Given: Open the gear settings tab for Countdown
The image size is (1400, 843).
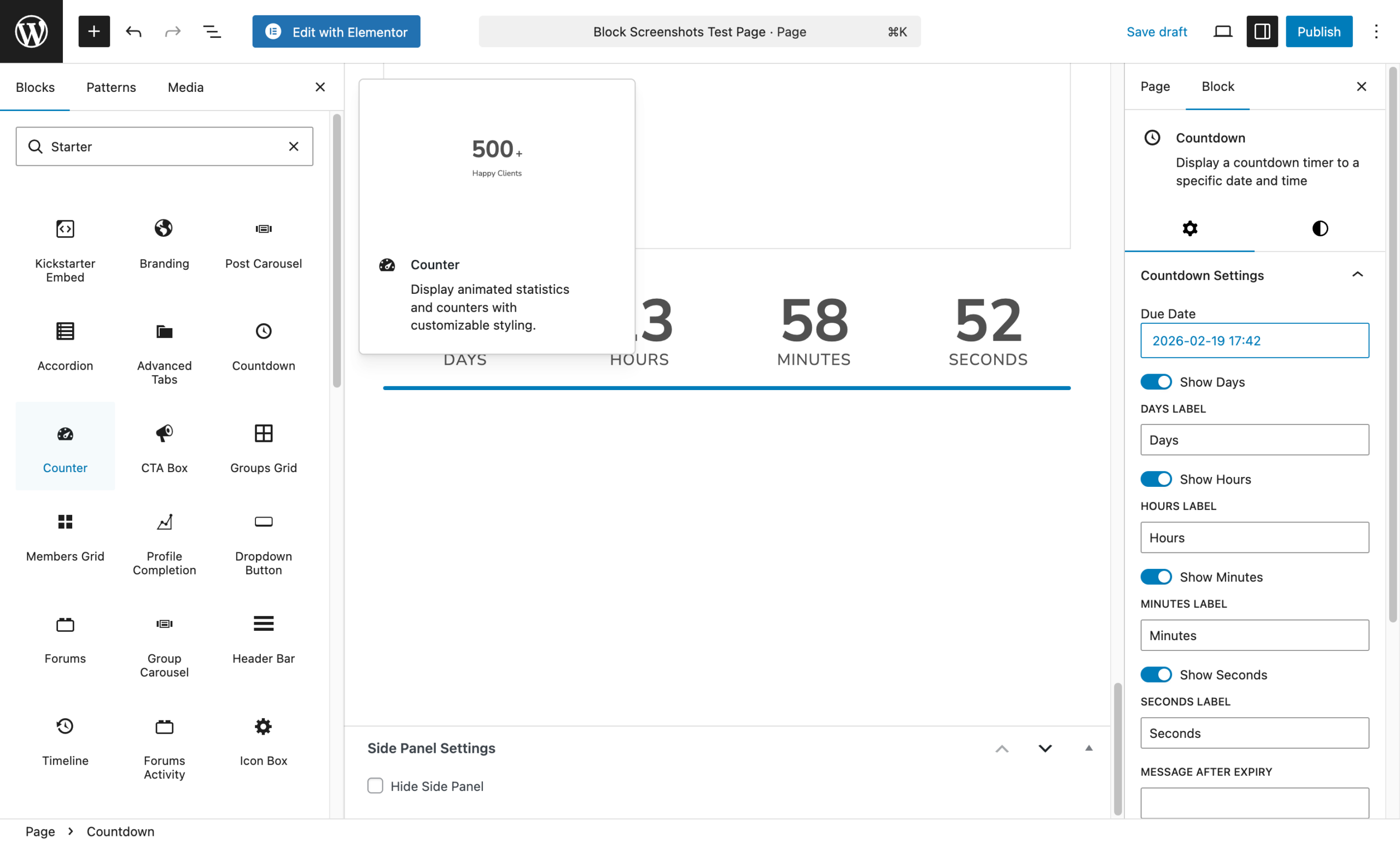Looking at the screenshot, I should pyautogui.click(x=1190, y=228).
